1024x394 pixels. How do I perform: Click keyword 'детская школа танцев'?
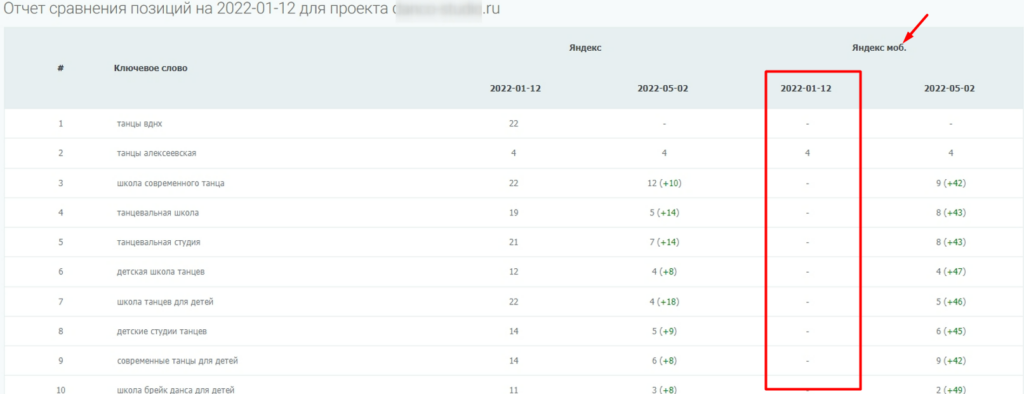coord(162,272)
